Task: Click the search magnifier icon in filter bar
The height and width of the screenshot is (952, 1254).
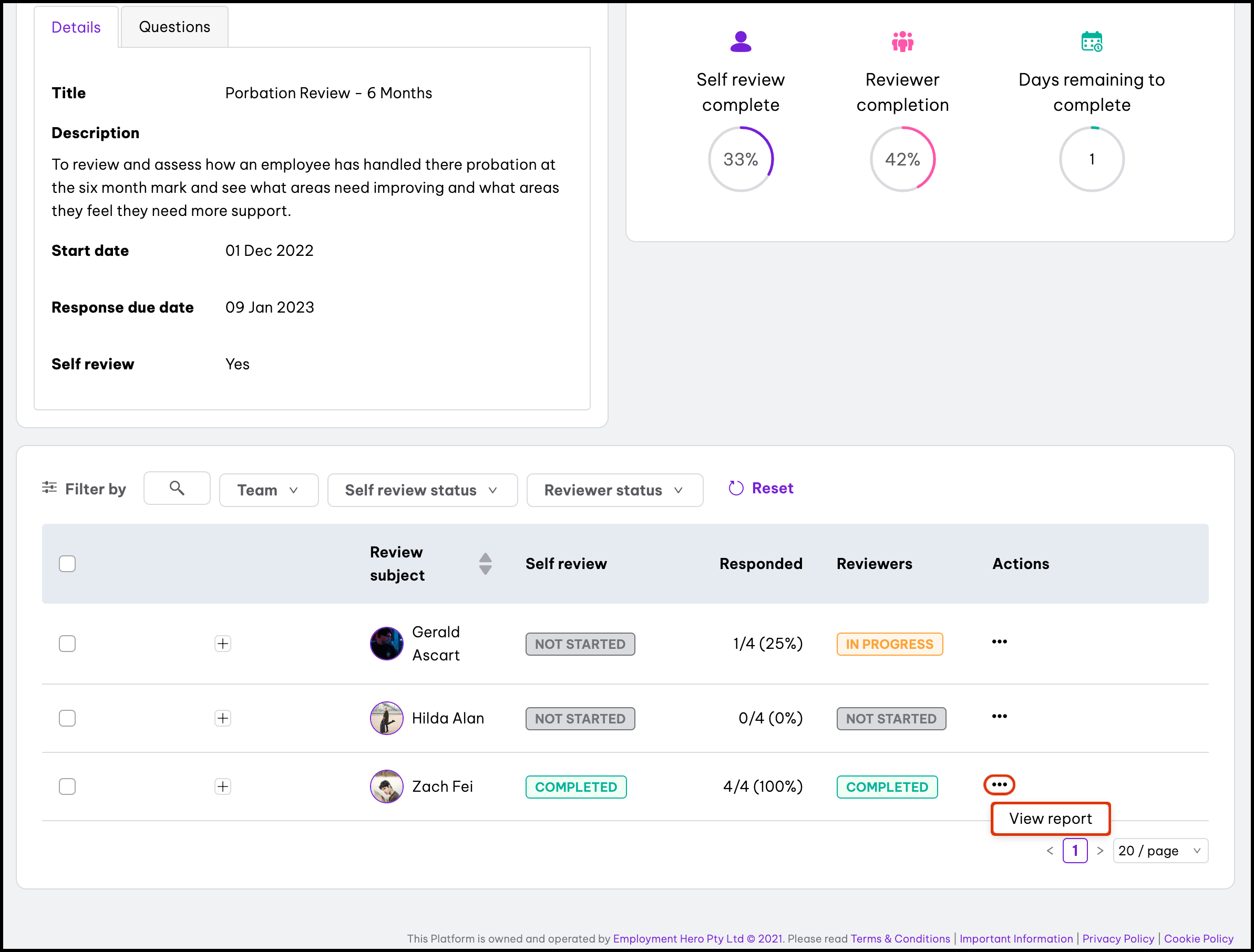Action: (177, 488)
